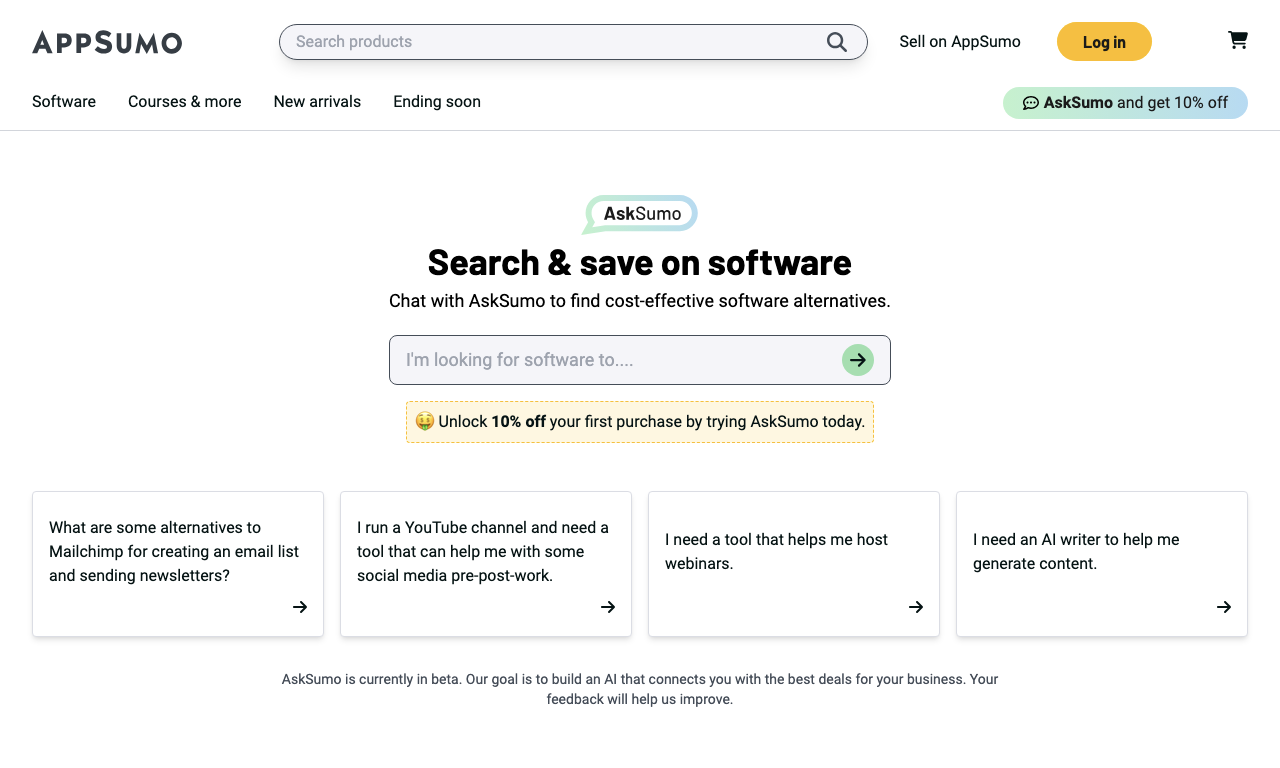Viewport: 1280px width, 768px height.
Task: Click the AskSumo speech bubble logo
Action: pyautogui.click(x=640, y=214)
